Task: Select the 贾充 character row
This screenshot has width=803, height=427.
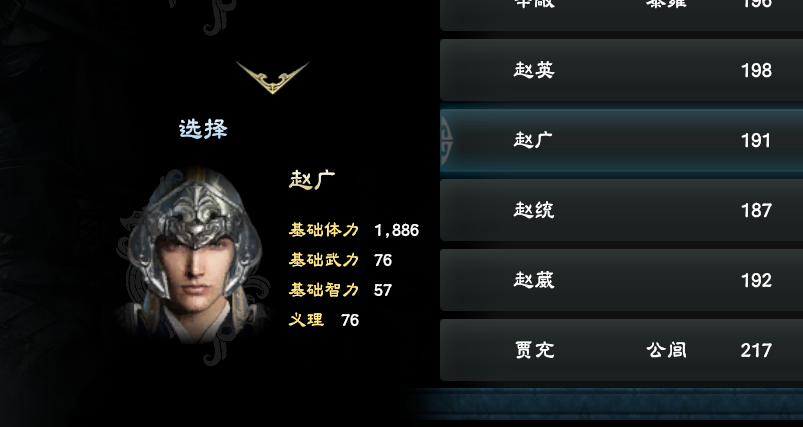Action: click(x=621, y=350)
